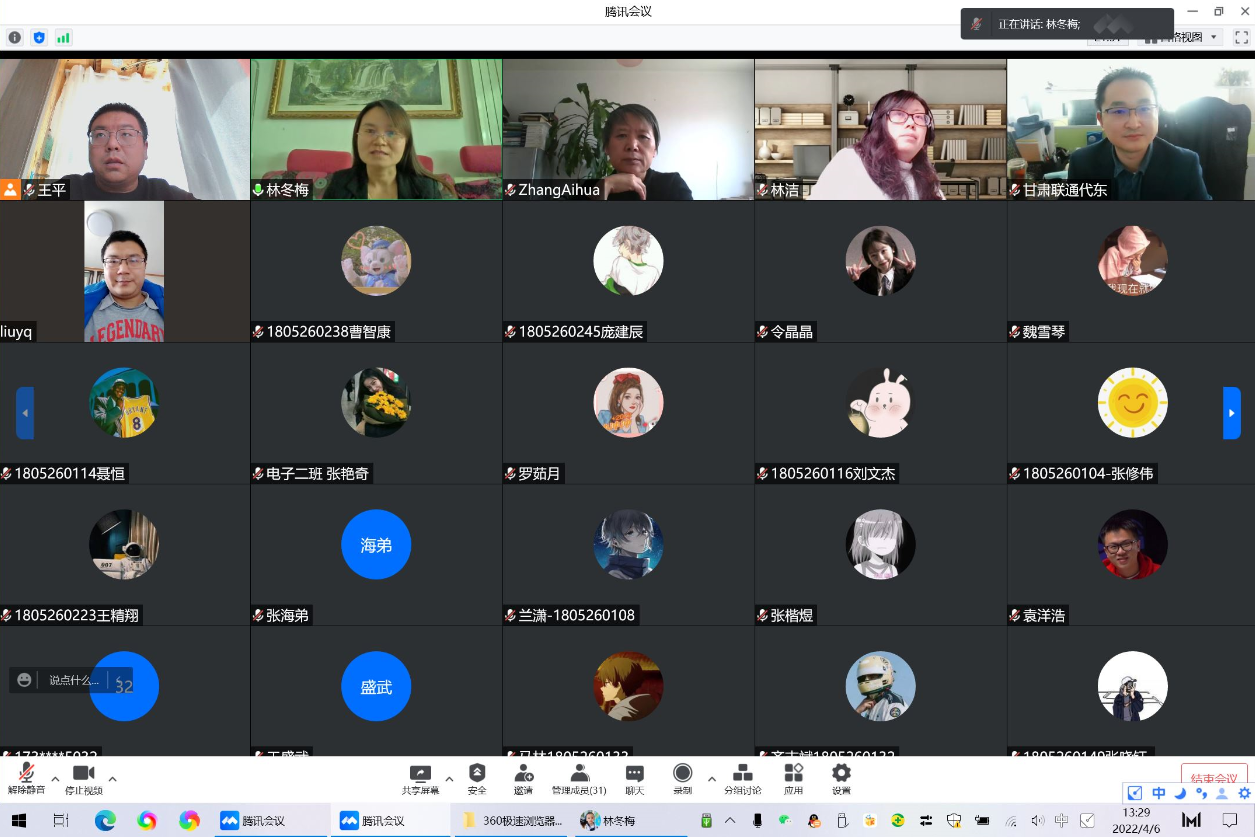Click the 邀请 invite participants icon
The width and height of the screenshot is (1255, 837).
point(523,777)
